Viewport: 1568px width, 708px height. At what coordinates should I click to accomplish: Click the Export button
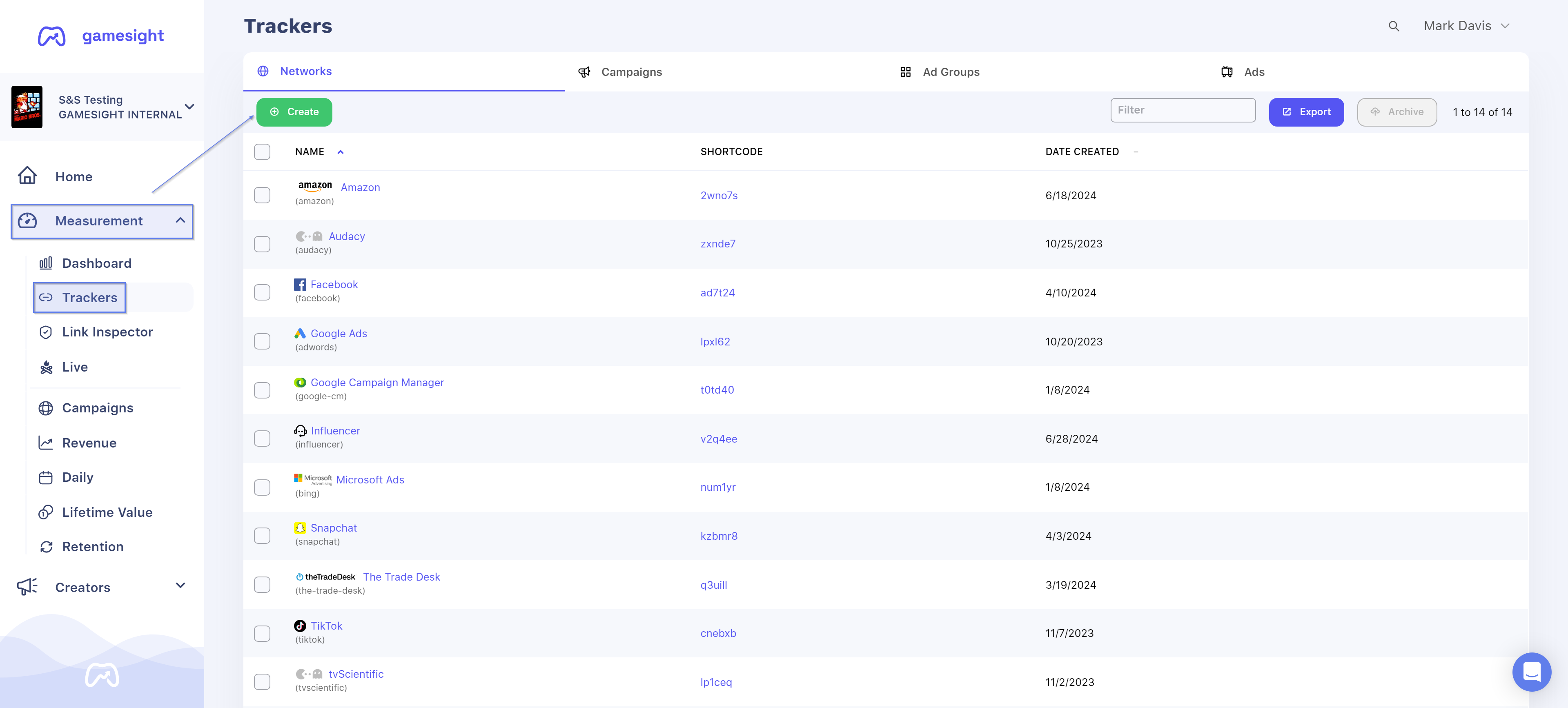[x=1306, y=112]
